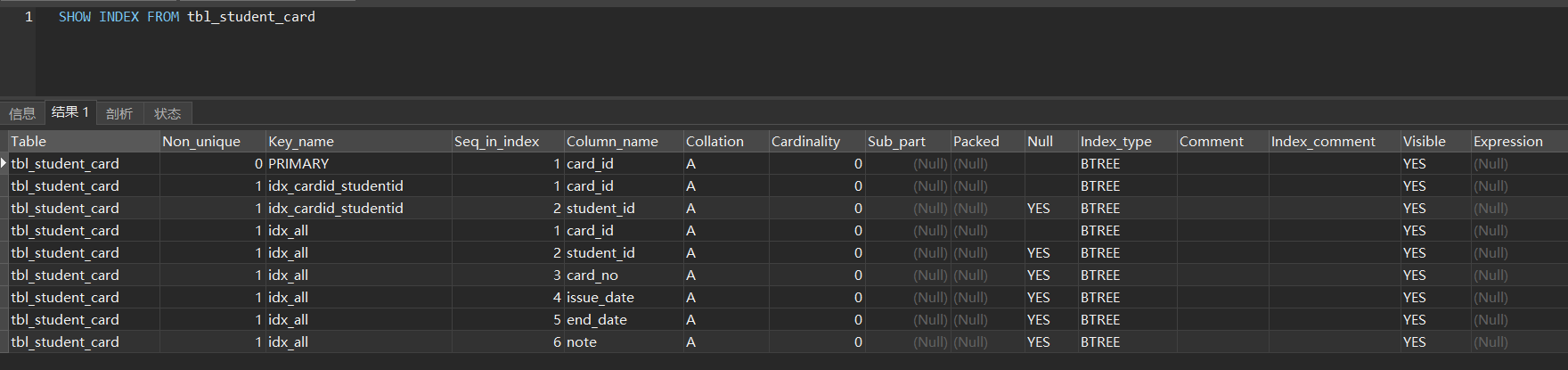Screen dimensions: 1568x370
Task: Click line number 1 in the editor gutter
Action: 29,17
